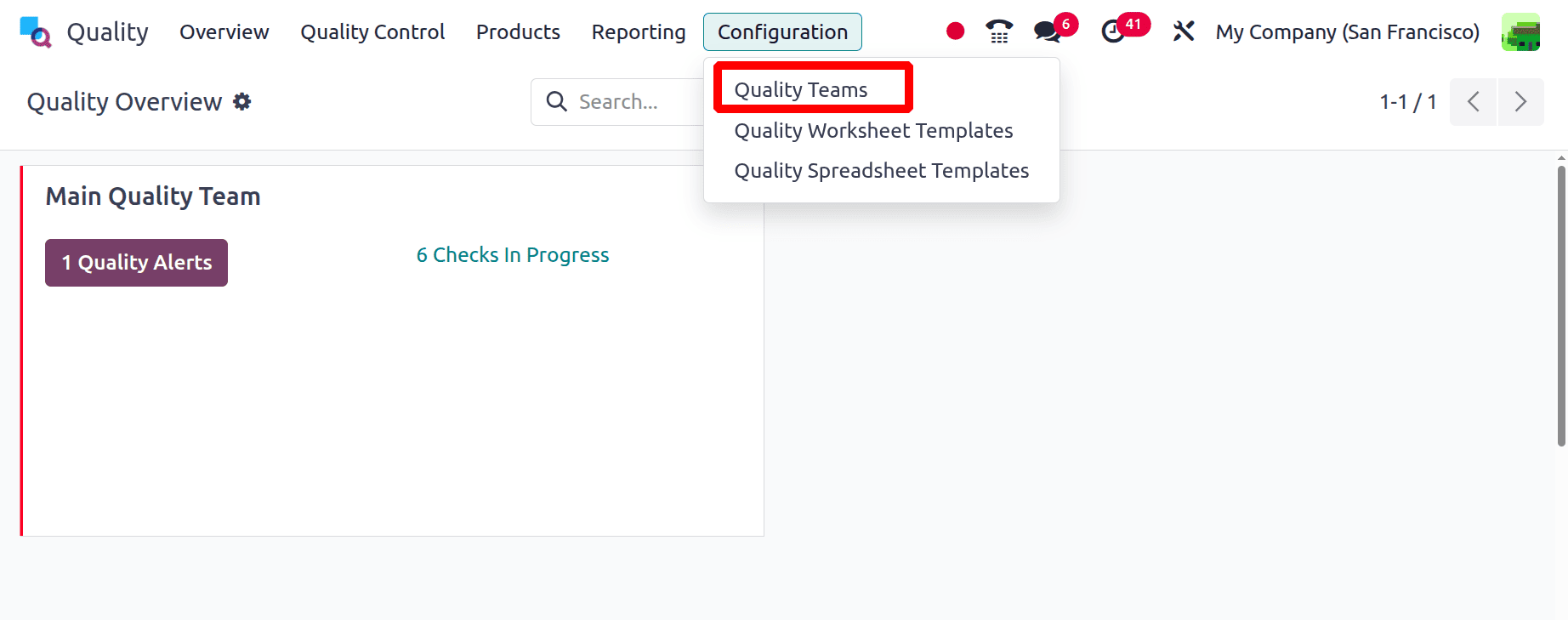
Task: Select Quality Worksheet Templates
Action: [x=873, y=130]
